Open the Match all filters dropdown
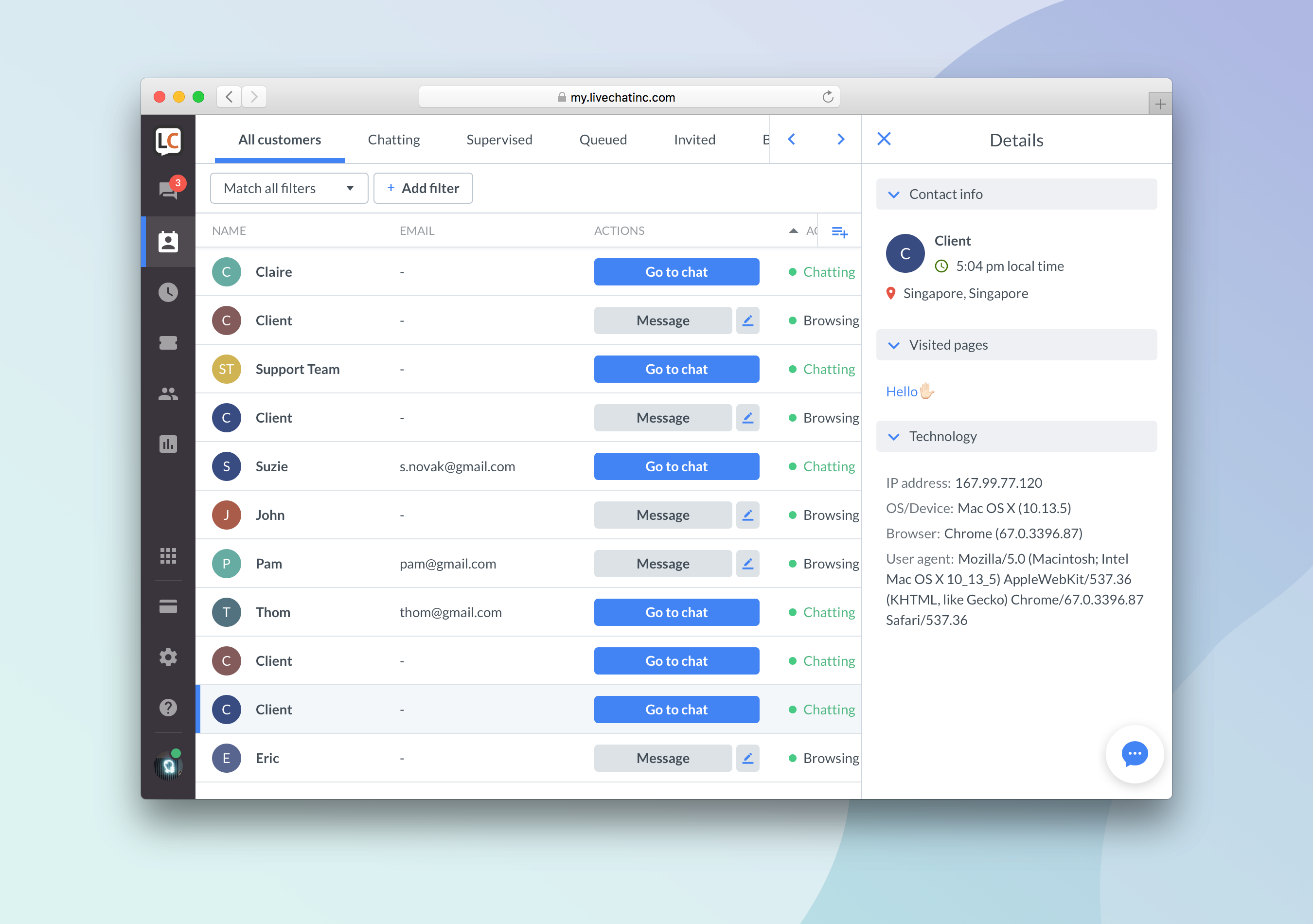The image size is (1313, 924). (288, 187)
